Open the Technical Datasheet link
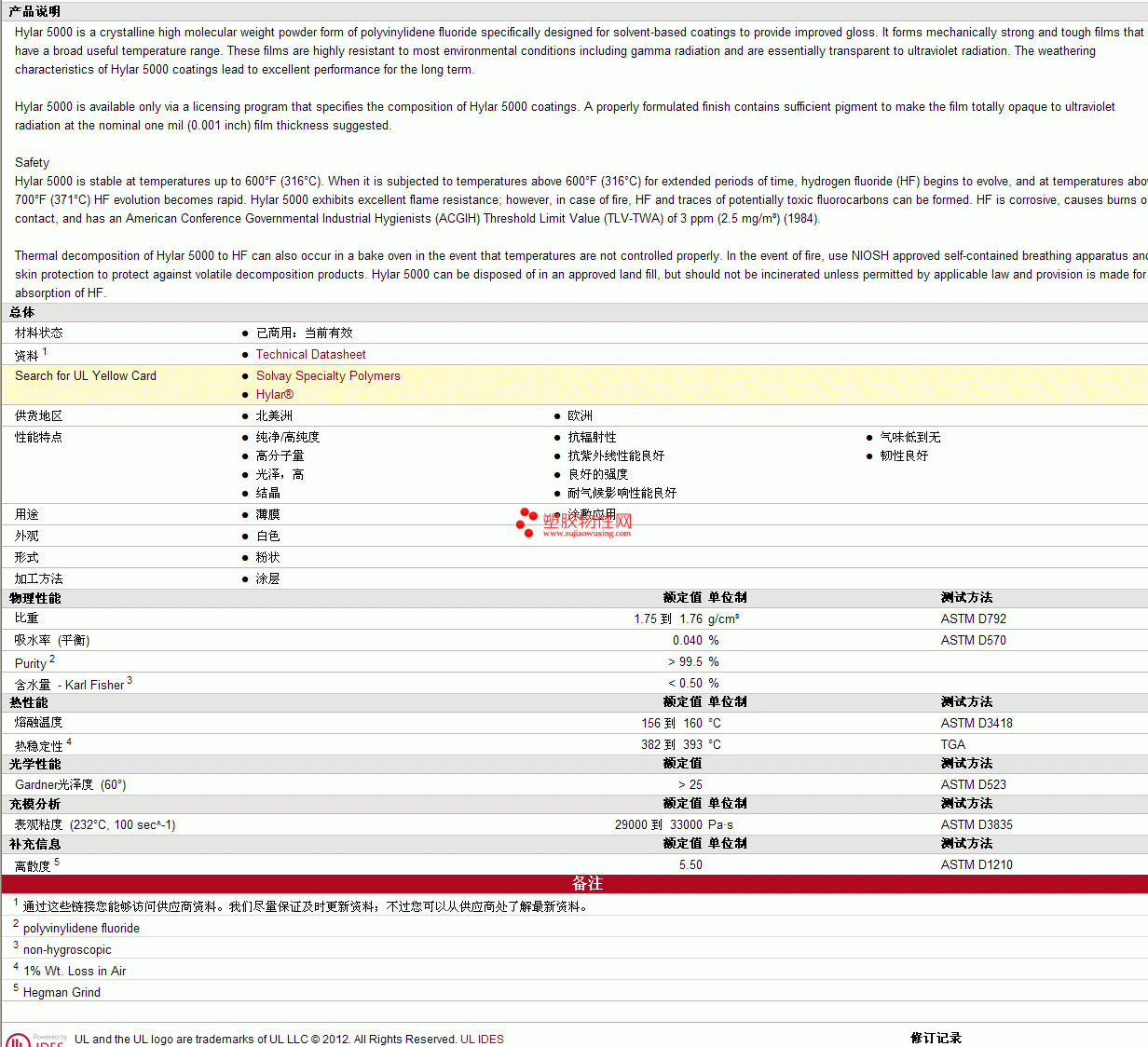Screen dimensions: 1148x1047 (310, 355)
